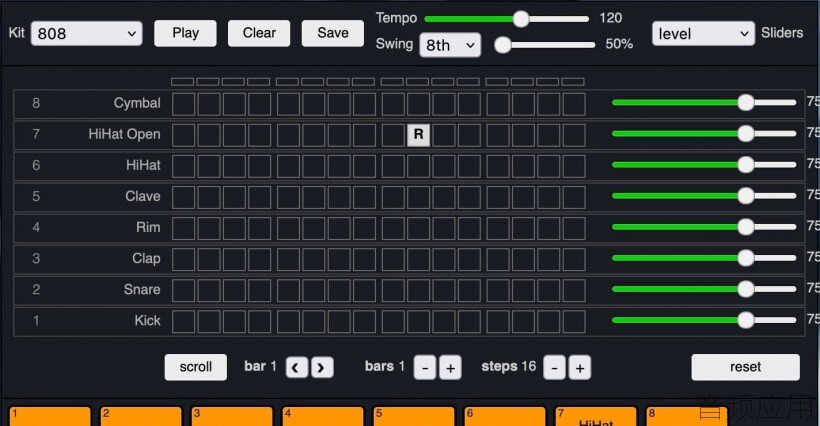This screenshot has height=426, width=820.
Task: Trigger orange pad number 1
Action: 50,416
